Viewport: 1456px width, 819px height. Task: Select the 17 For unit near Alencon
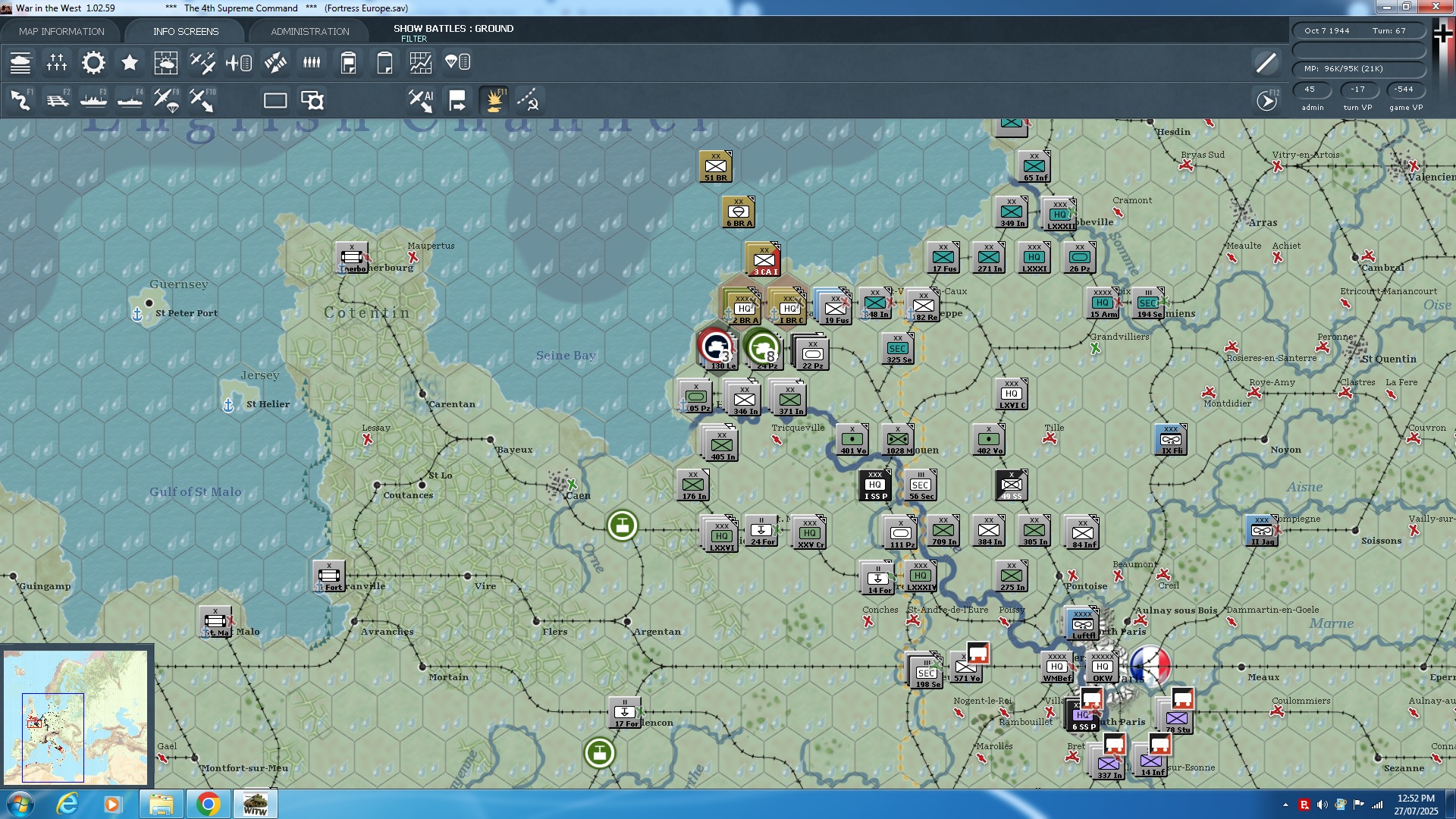pyautogui.click(x=625, y=713)
